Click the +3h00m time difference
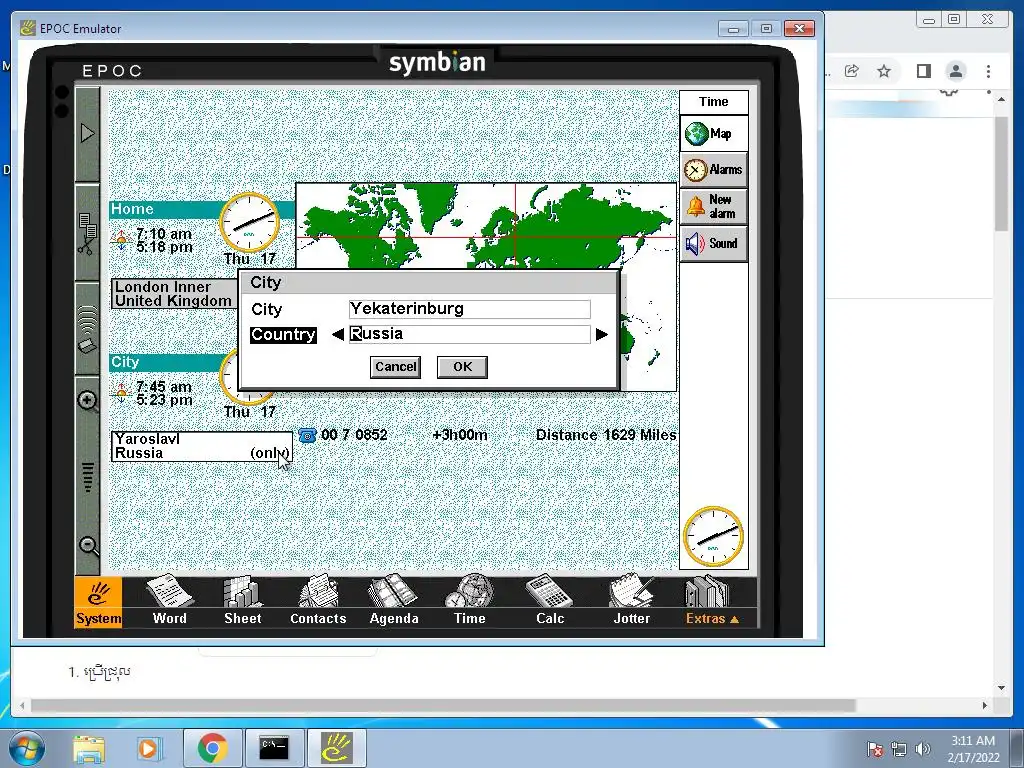 [x=460, y=435]
